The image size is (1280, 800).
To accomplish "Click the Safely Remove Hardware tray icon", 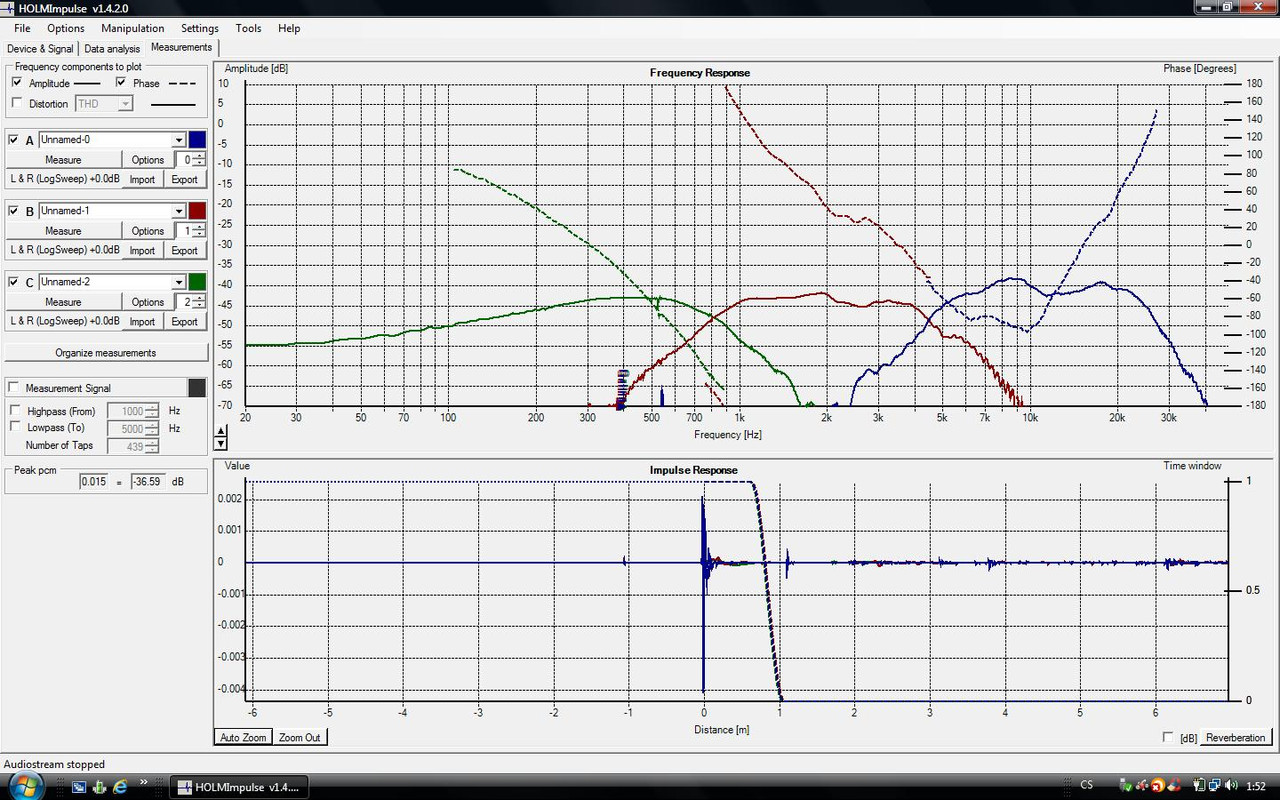I will (x=1124, y=785).
